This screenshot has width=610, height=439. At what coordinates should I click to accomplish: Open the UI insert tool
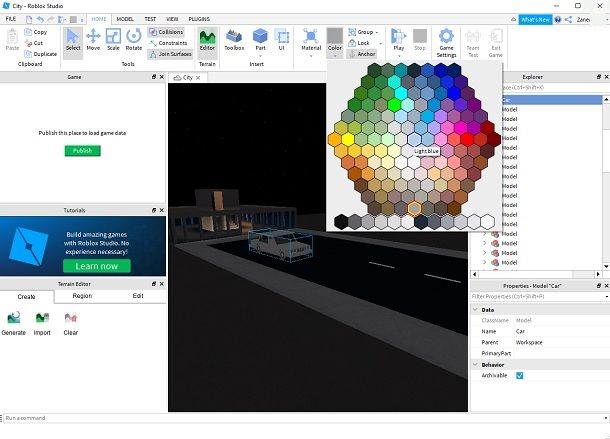281,40
